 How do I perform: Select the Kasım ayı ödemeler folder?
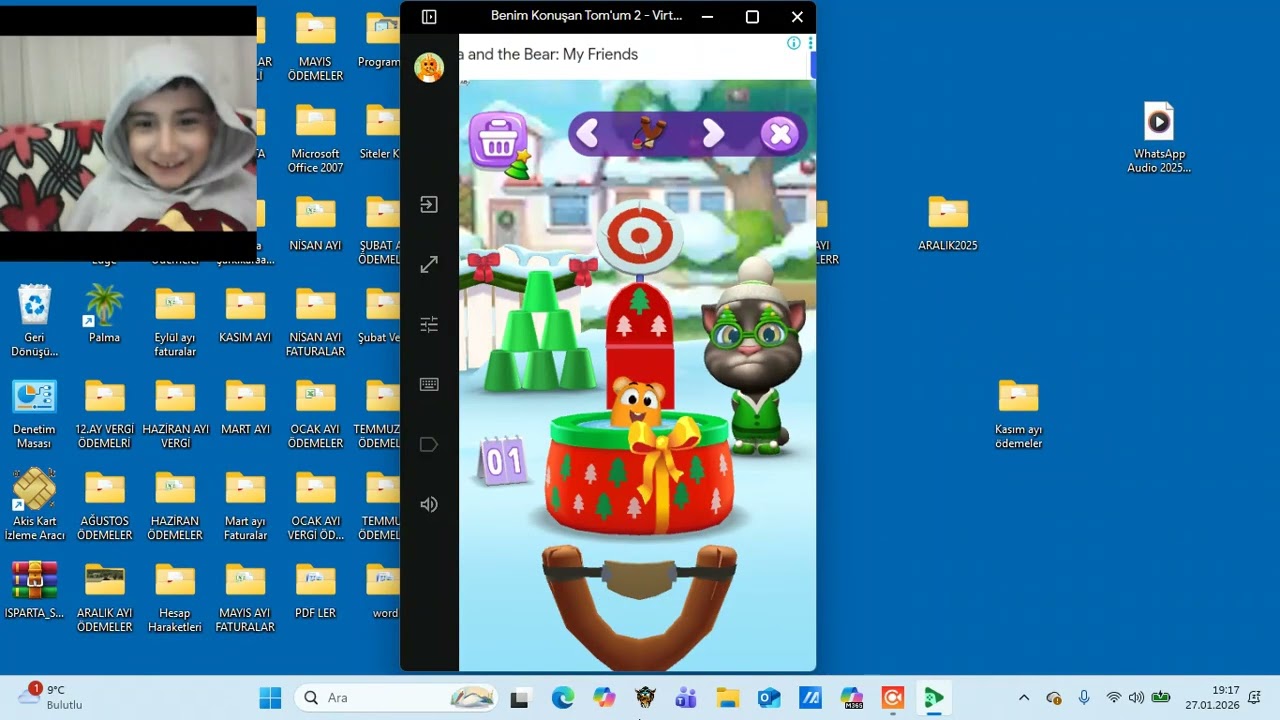tap(1018, 414)
